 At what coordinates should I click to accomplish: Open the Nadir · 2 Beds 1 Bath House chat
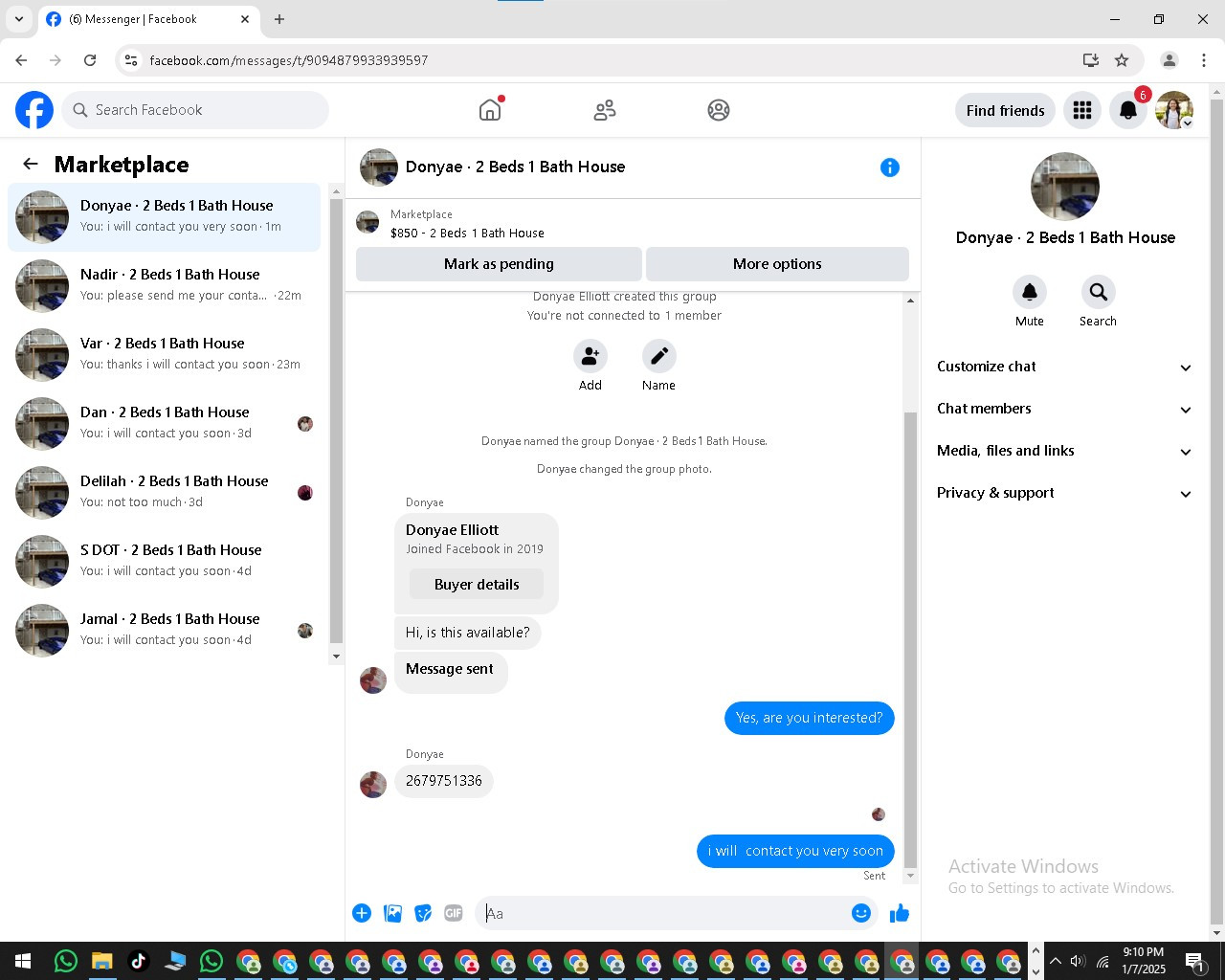coord(165,286)
